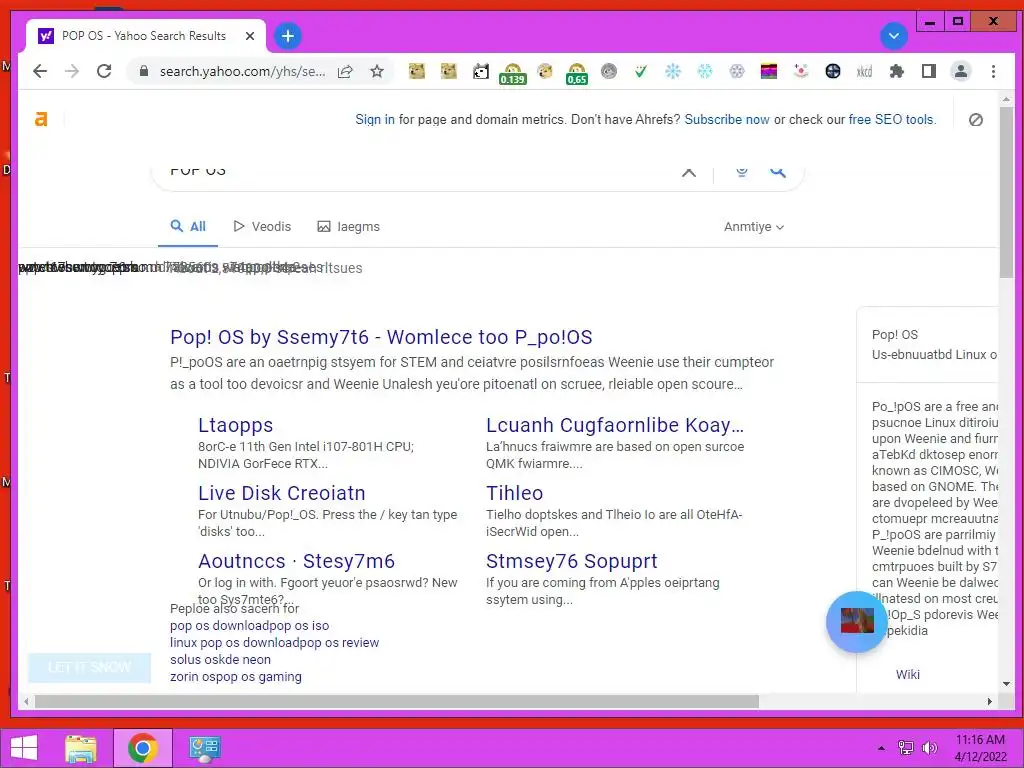Switch to the Veodis results tab
This screenshot has height=768, width=1024.
tap(263, 227)
